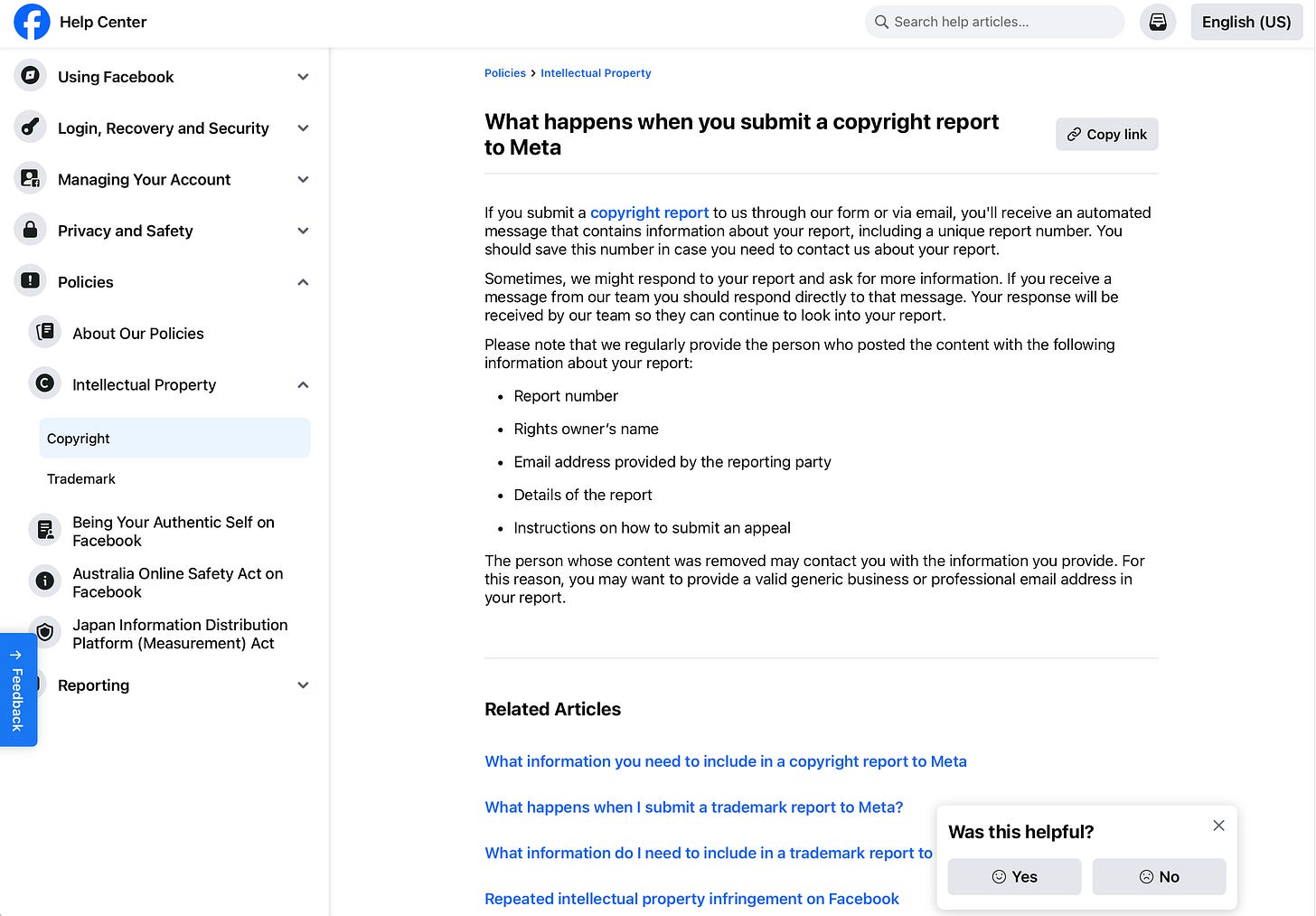Click the Privacy and Safety lock icon
Viewport: 1316px width, 916px height.
31,231
